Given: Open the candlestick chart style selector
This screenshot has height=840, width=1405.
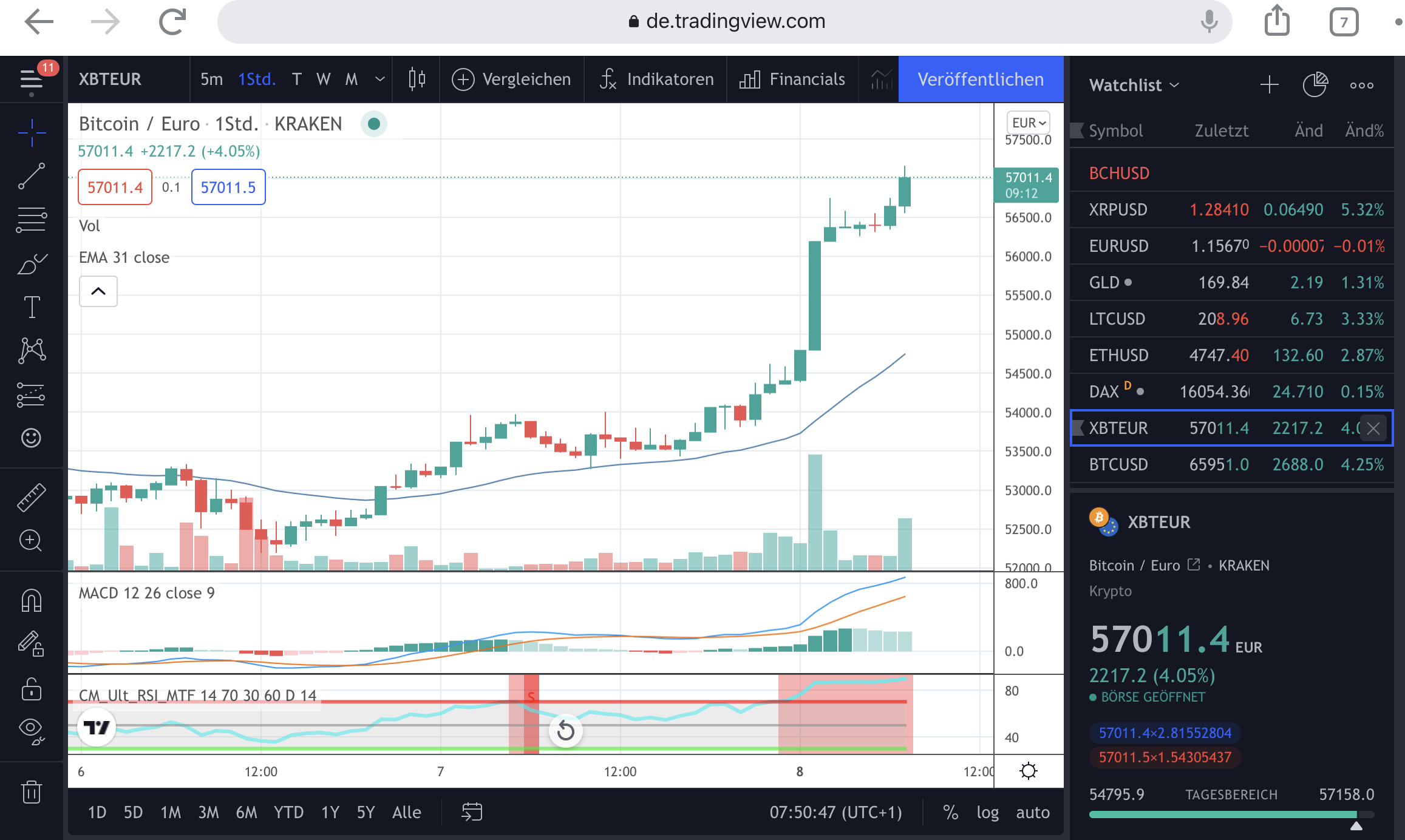Looking at the screenshot, I should click(417, 79).
